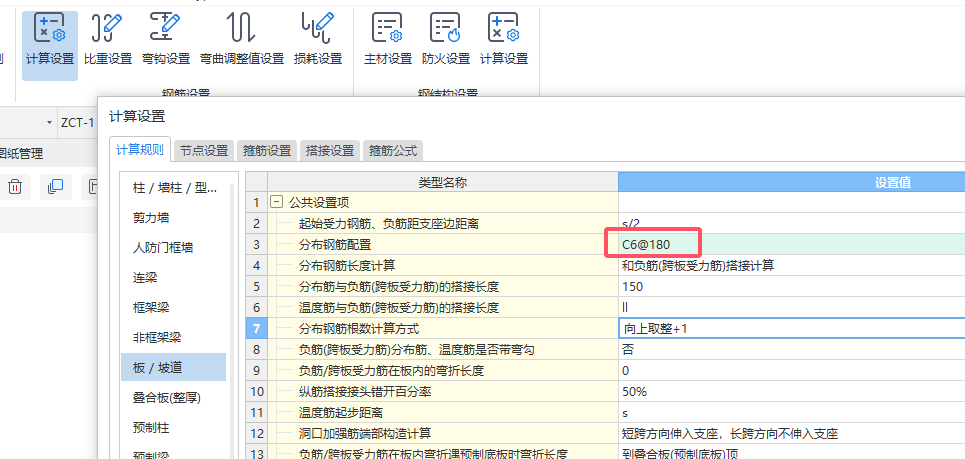Select 框架梁 category
965x459 pixels.
174,308
